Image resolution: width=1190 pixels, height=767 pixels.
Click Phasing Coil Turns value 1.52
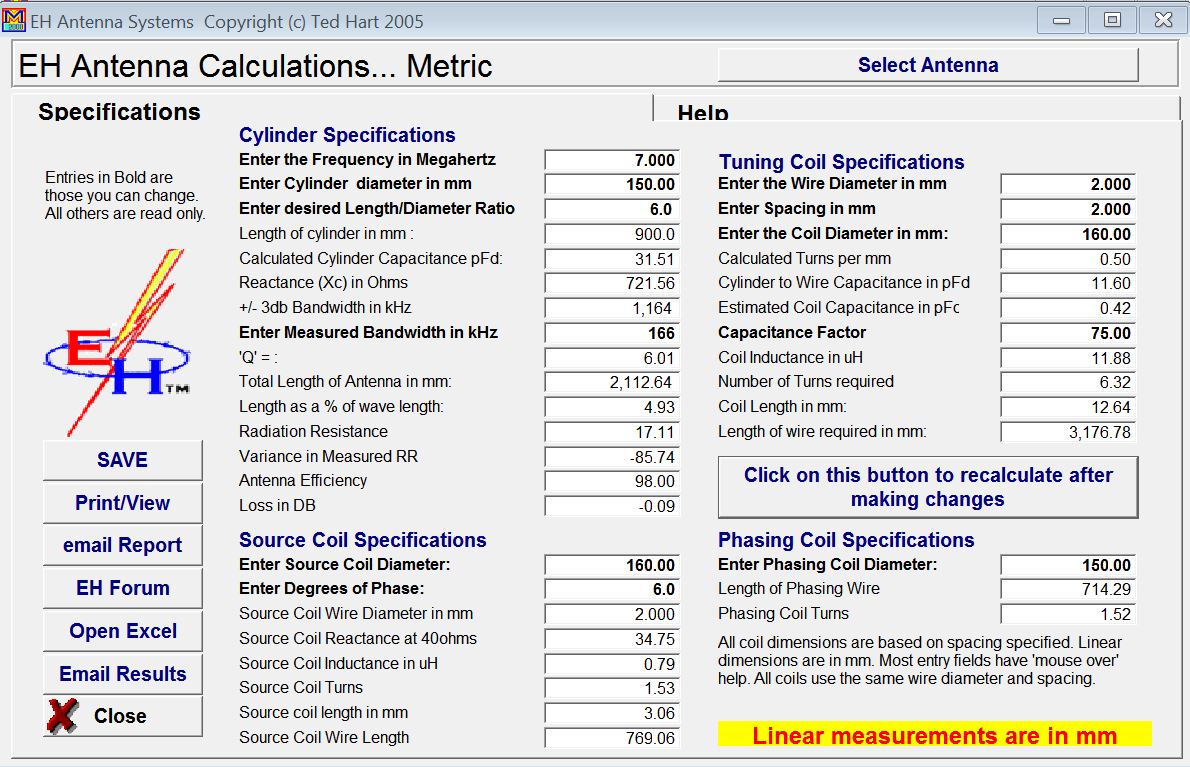[1068, 615]
